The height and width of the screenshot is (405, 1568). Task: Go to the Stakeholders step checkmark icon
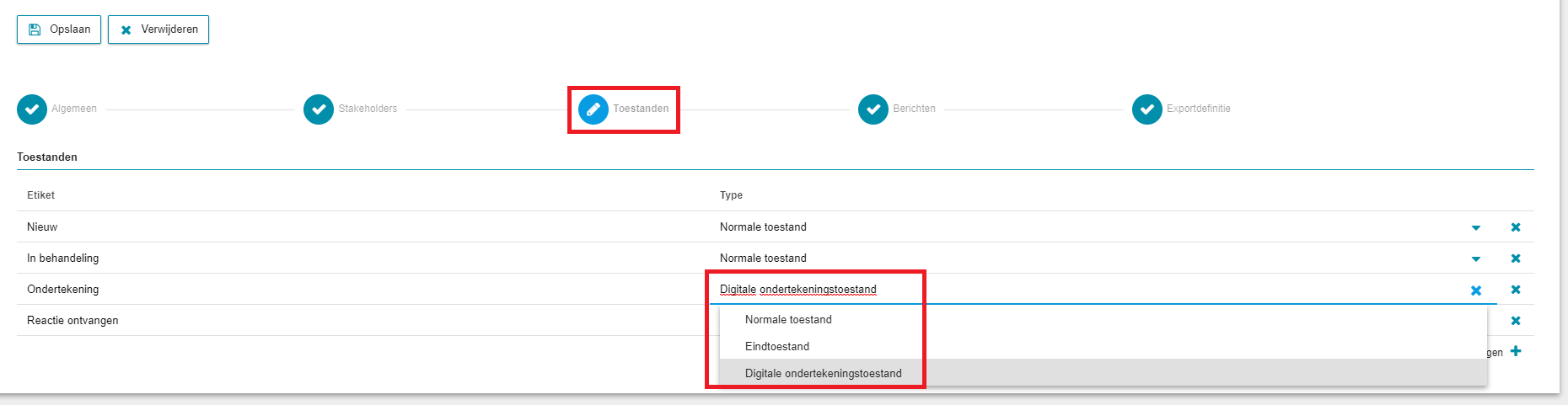click(319, 109)
